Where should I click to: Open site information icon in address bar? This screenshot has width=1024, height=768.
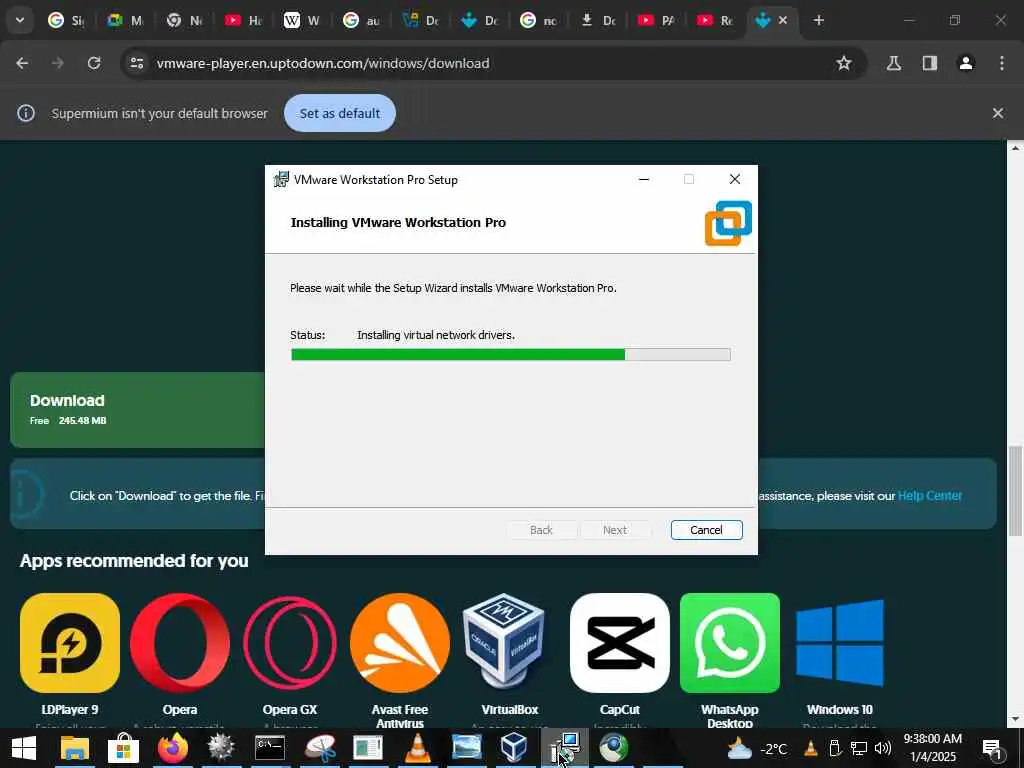136,63
